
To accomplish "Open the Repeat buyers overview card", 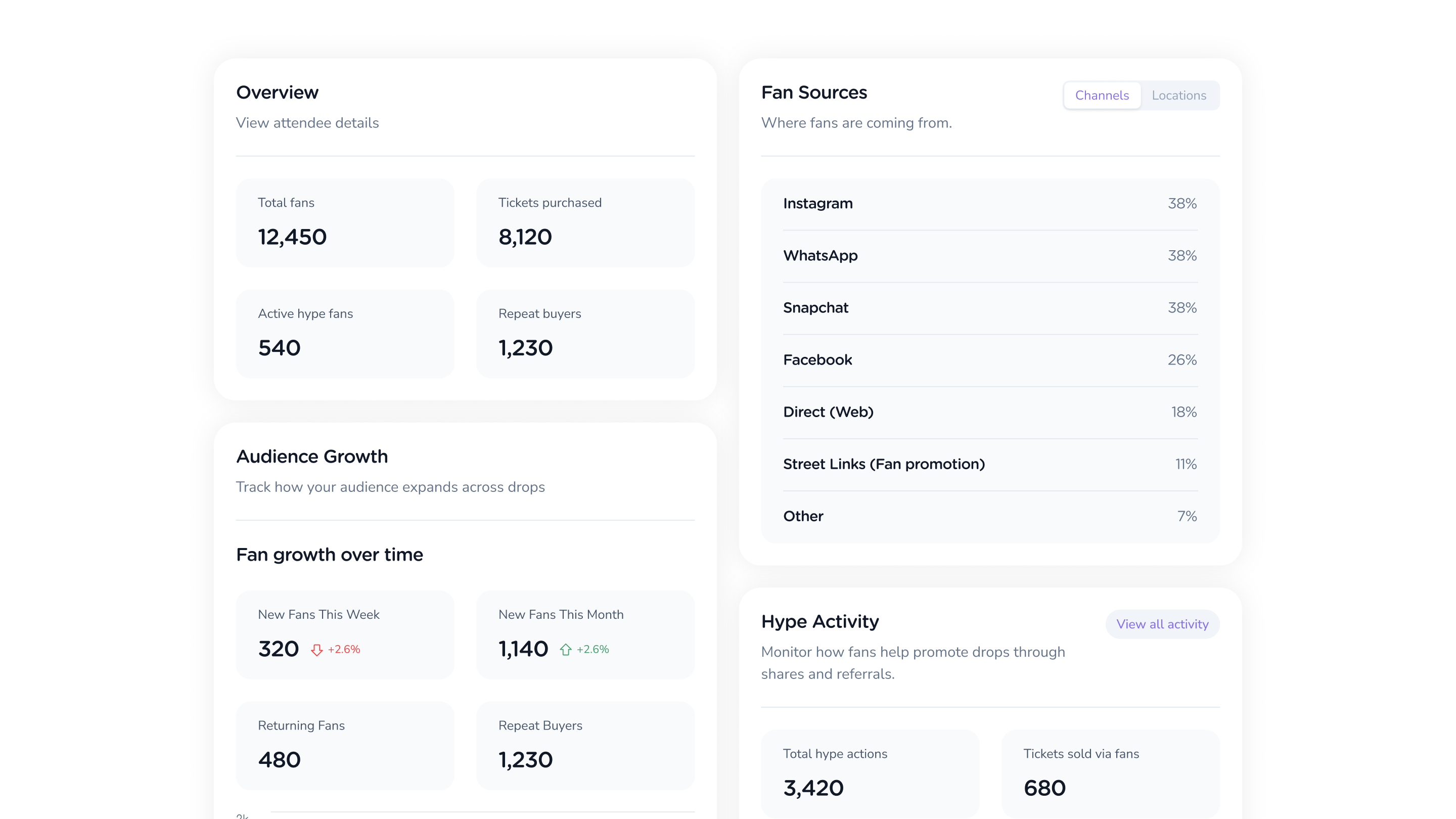I will [585, 334].
